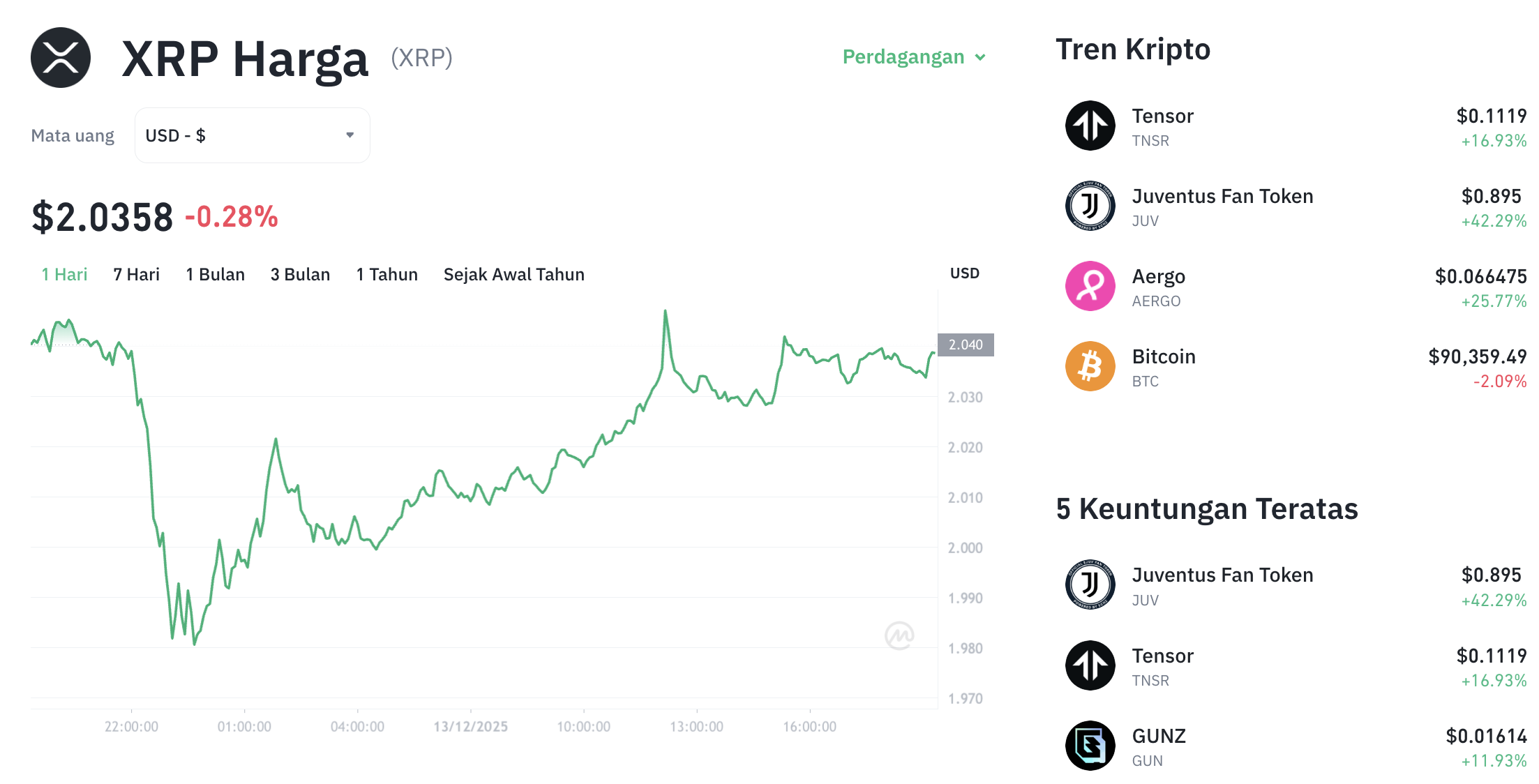Click the GUNZ icon
1539x784 pixels.
1090,745
